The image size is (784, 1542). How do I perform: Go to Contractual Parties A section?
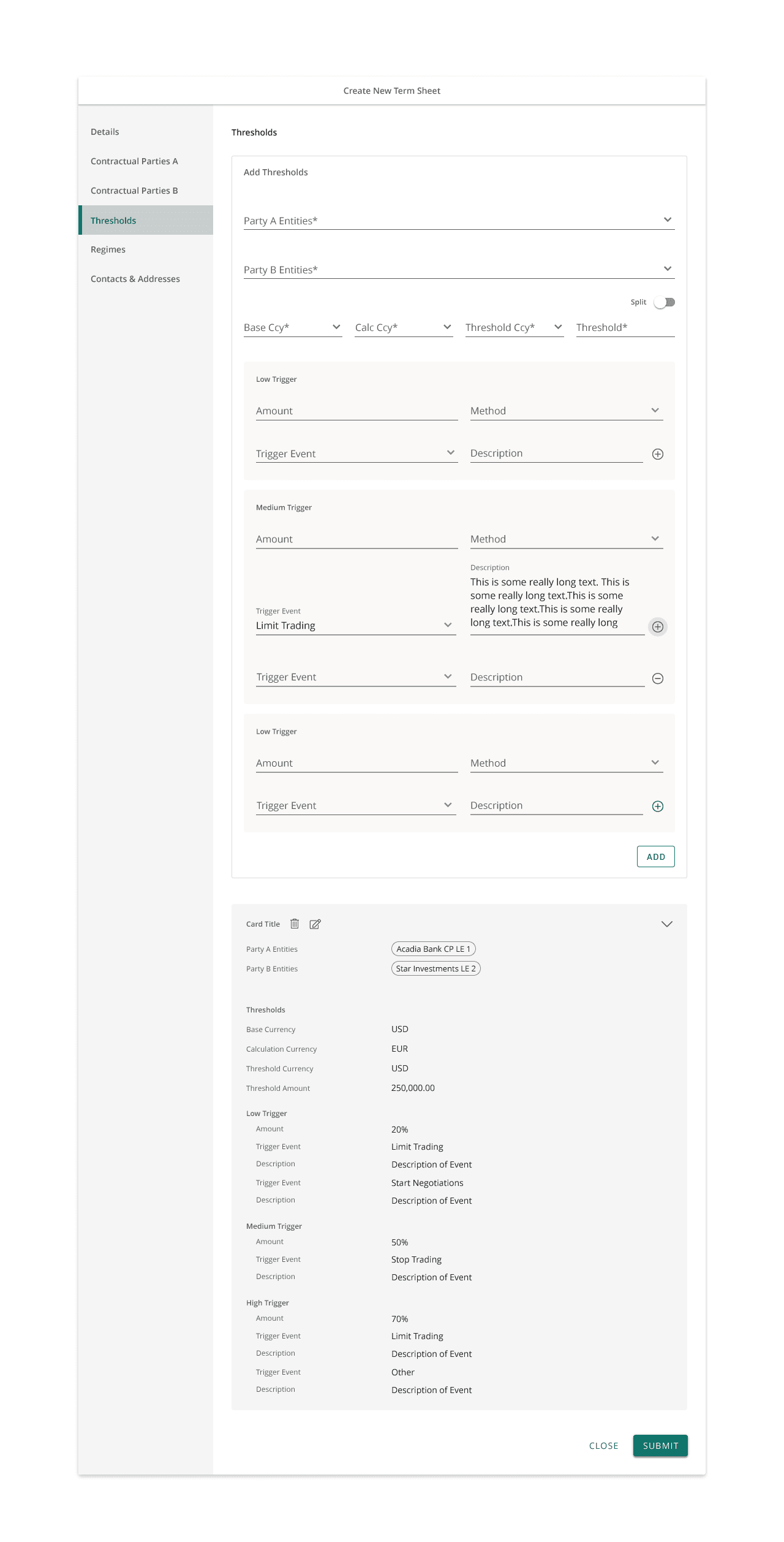pyautogui.click(x=134, y=161)
